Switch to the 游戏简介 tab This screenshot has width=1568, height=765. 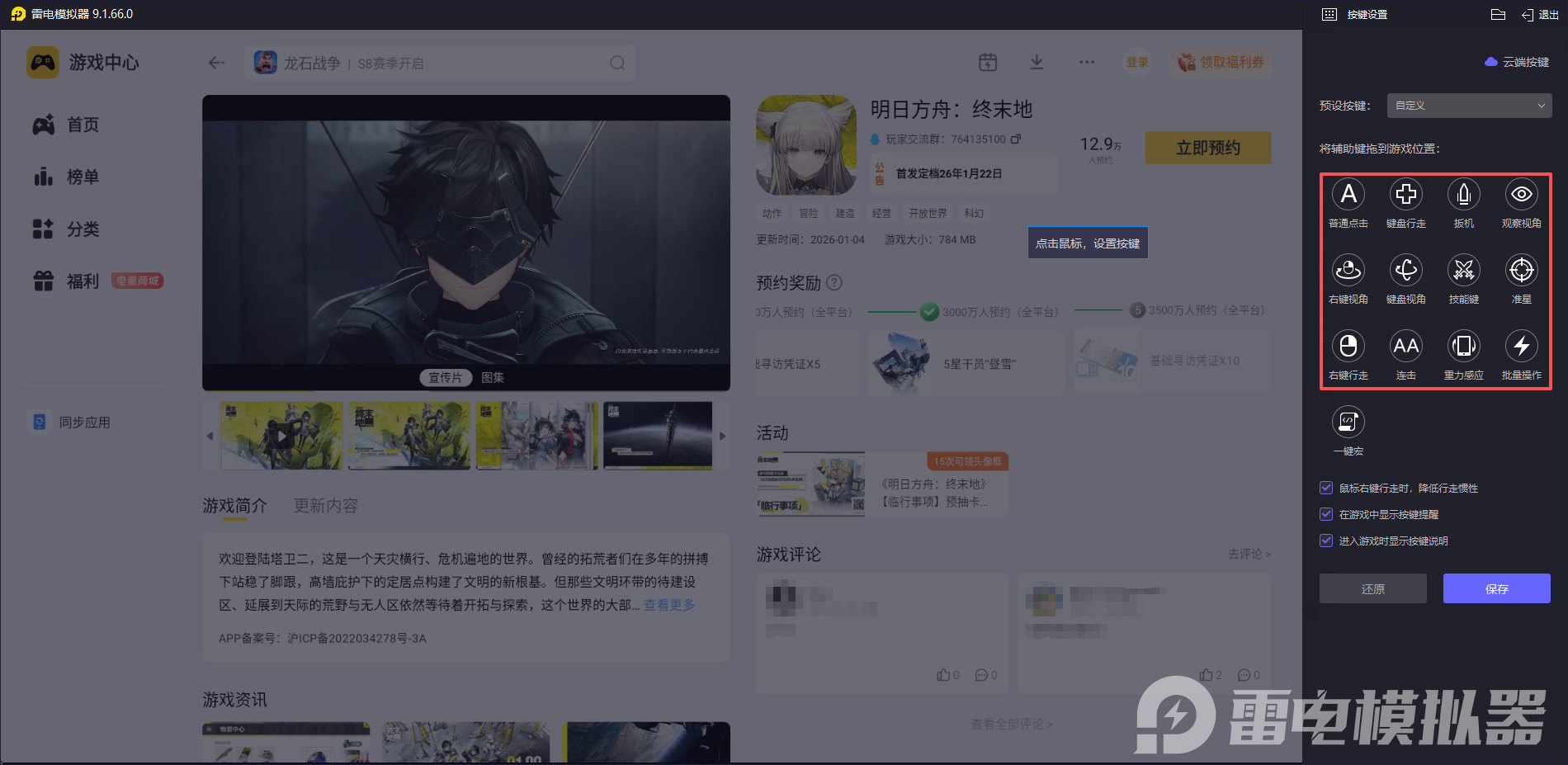click(x=235, y=506)
